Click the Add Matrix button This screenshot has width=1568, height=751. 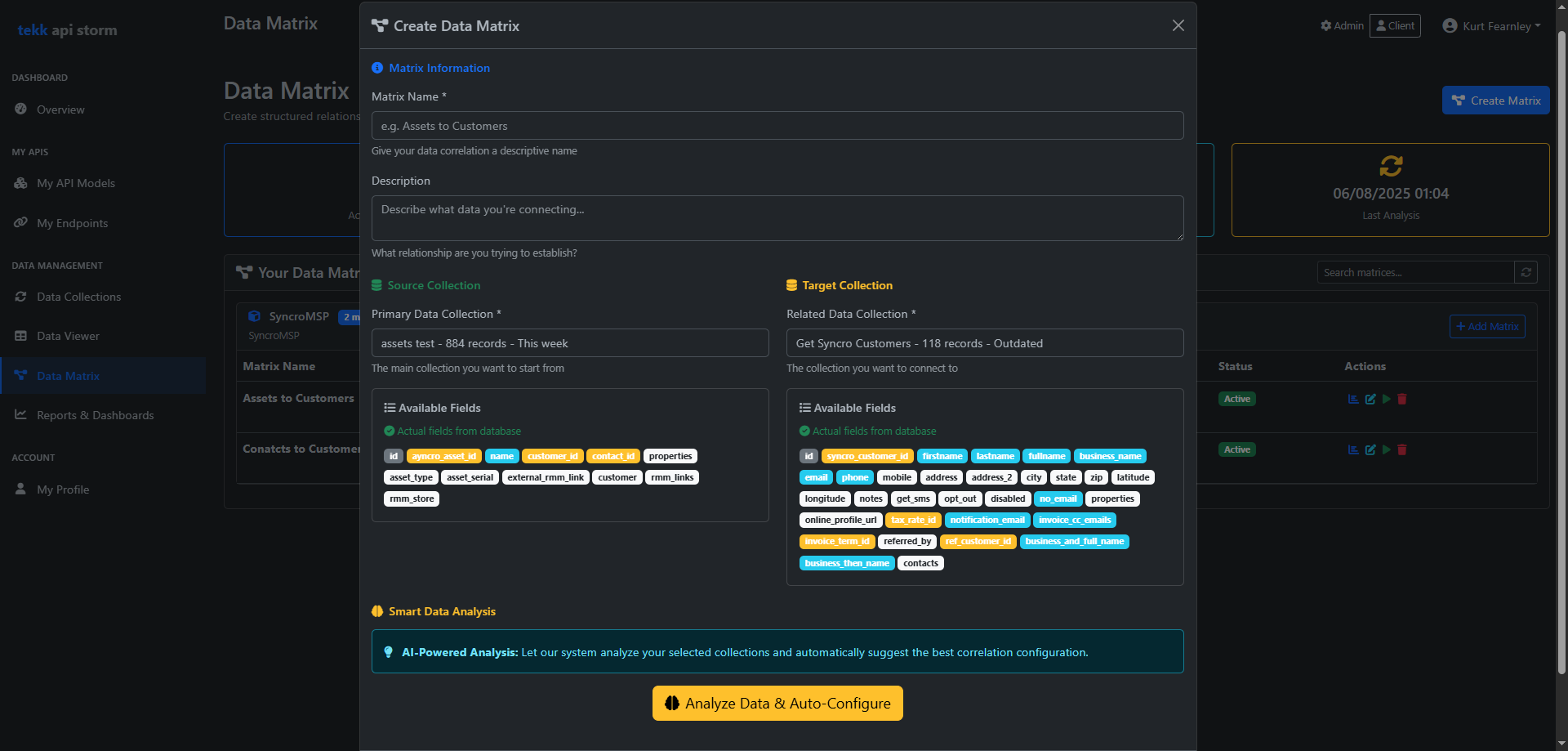click(x=1487, y=326)
